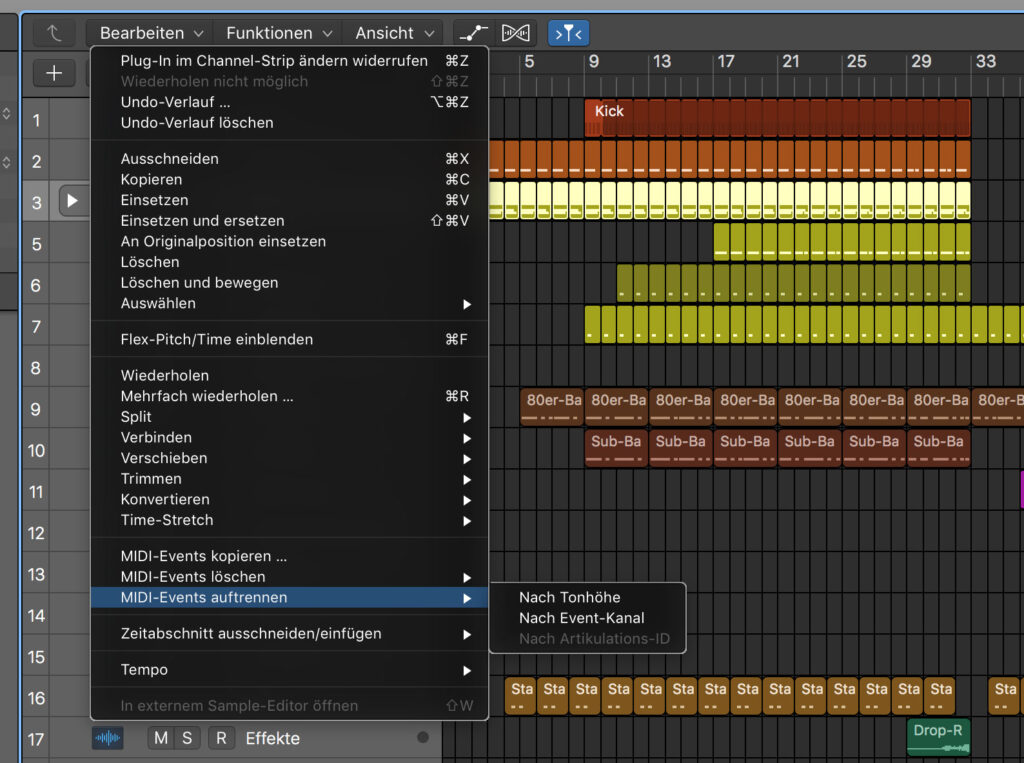Choose Löschen und bewegen
Image resolution: width=1024 pixels, height=763 pixels.
click(x=289, y=283)
